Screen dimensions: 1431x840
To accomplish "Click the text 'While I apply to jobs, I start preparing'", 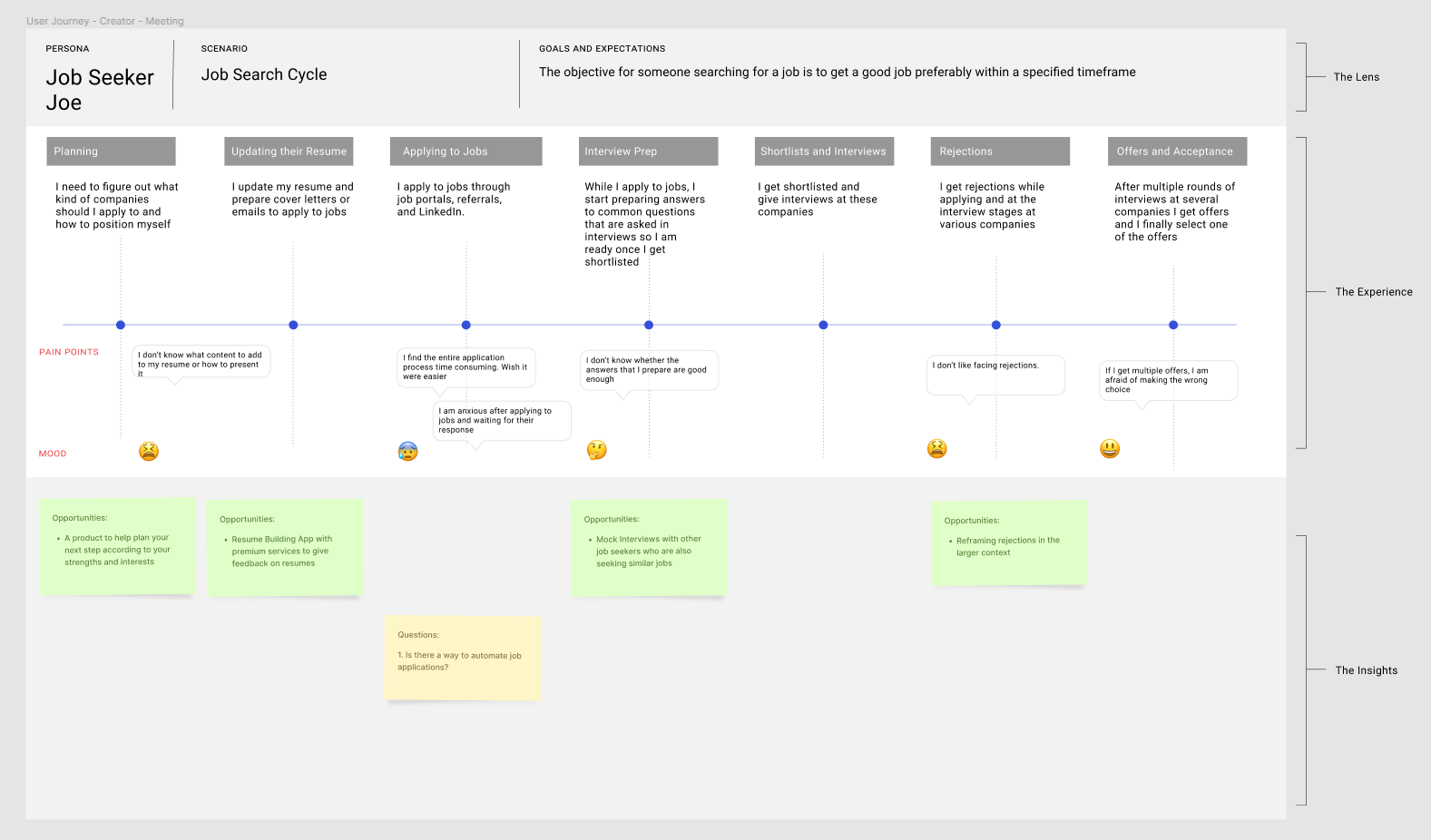I will [x=645, y=224].
